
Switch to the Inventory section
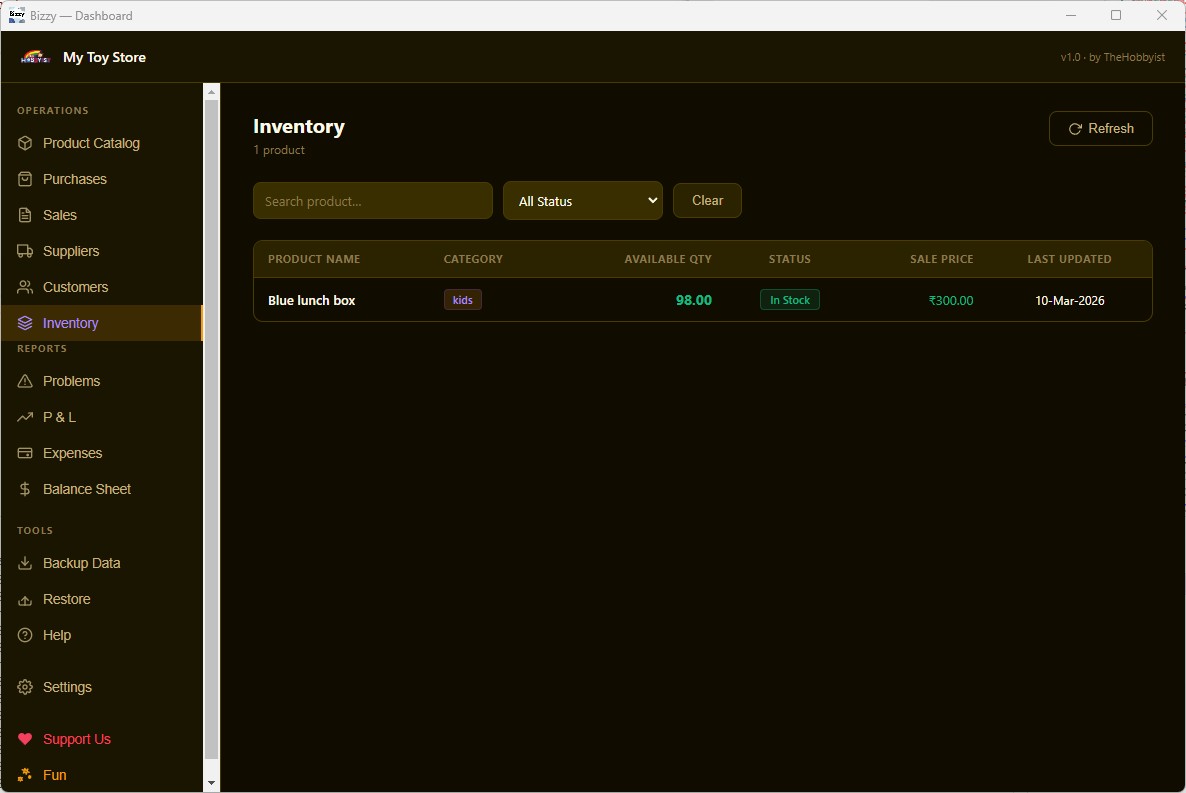pyautogui.click(x=70, y=323)
